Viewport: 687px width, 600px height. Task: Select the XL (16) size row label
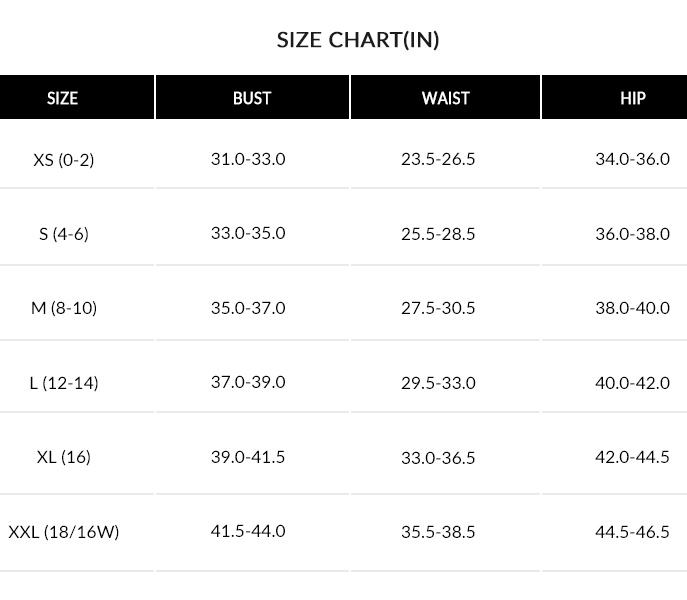[64, 457]
